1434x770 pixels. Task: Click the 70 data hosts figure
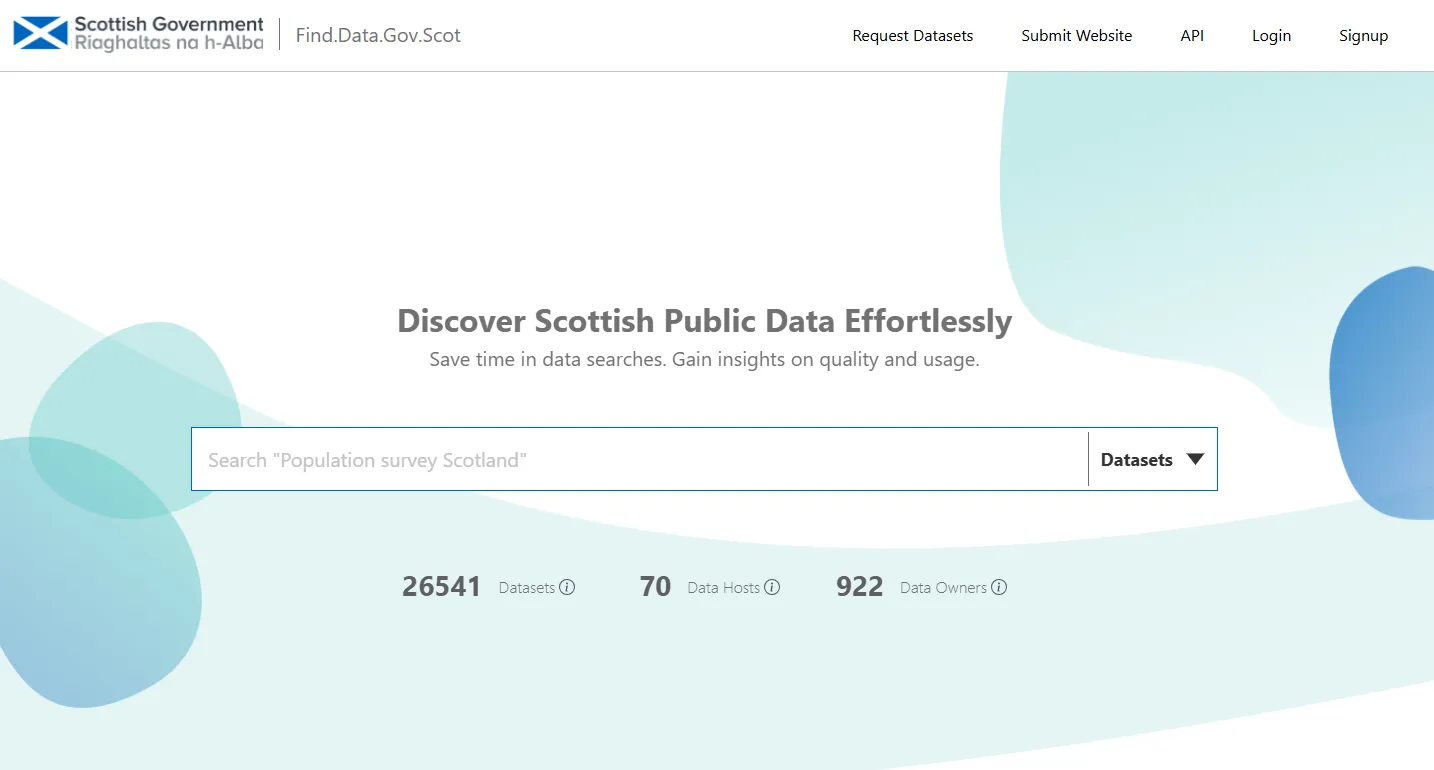655,586
